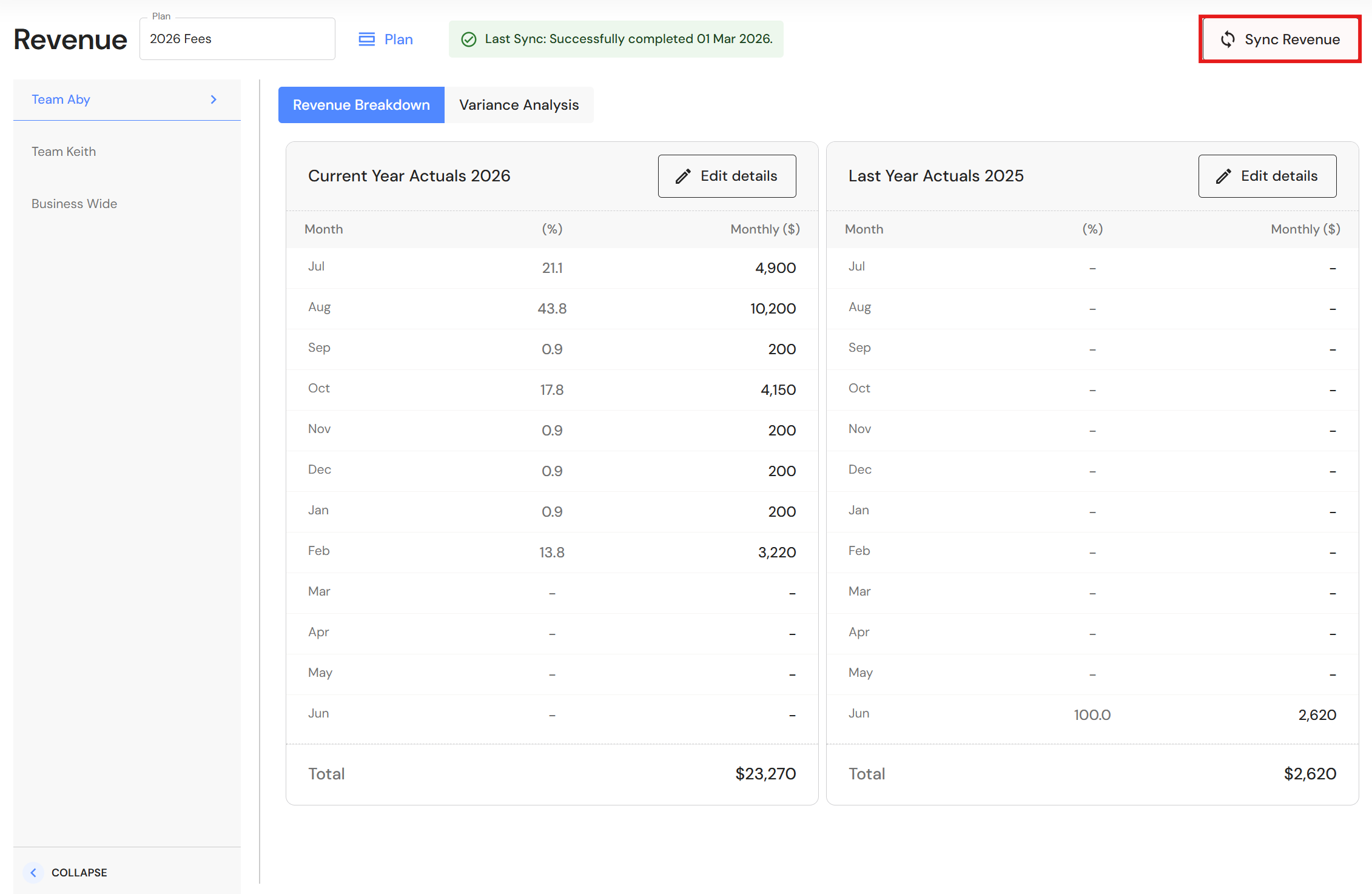Switch to Variance Analysis tab

[519, 105]
